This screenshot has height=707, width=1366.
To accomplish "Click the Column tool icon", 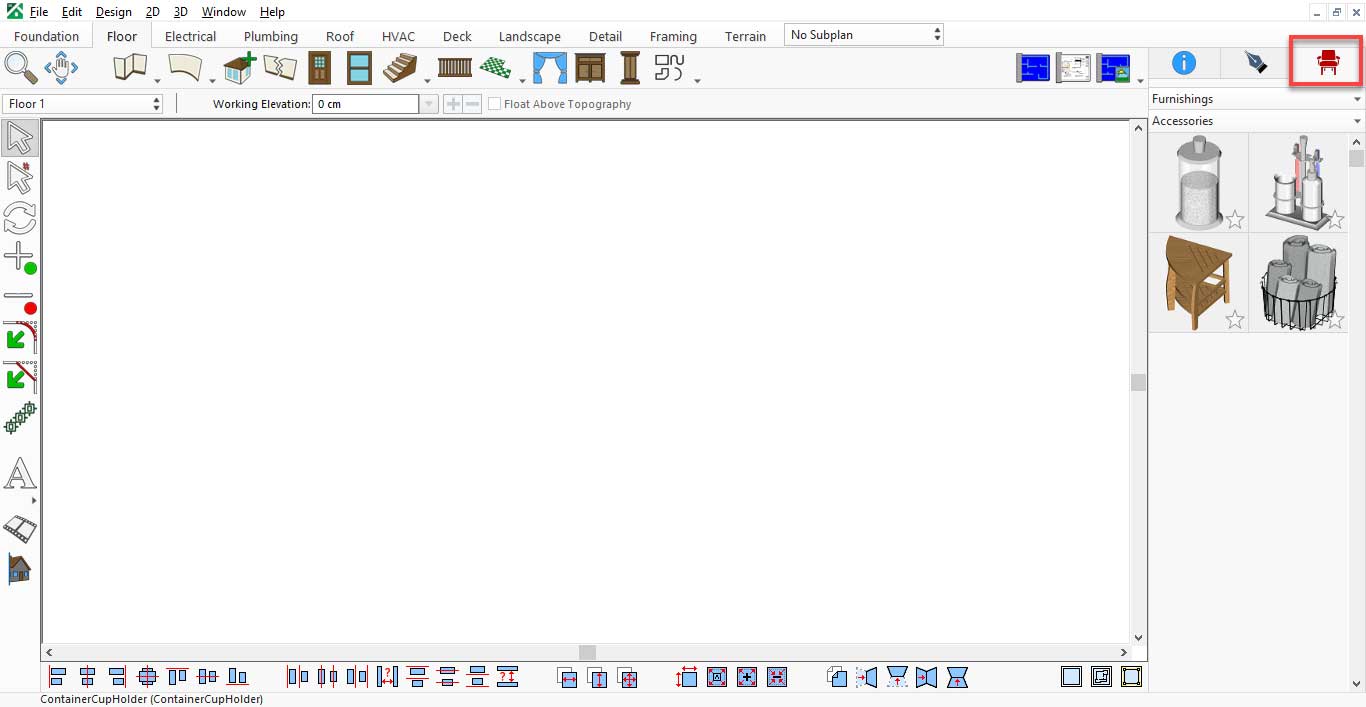I will [x=630, y=68].
